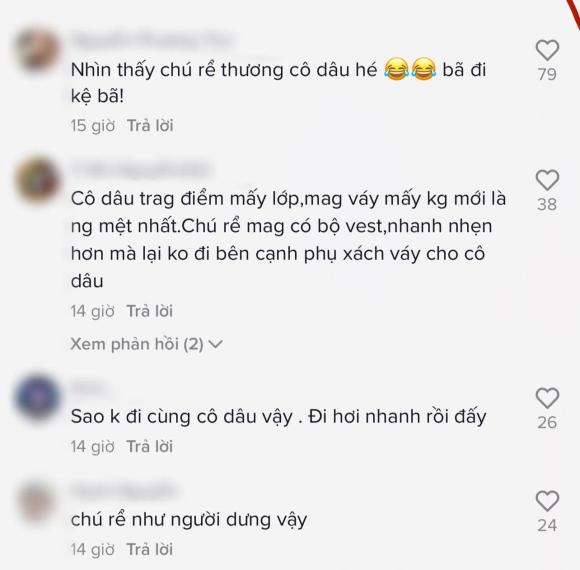Reply to the "Cô dâu trag điểm" comment
This screenshot has width=580, height=570.
150,311
